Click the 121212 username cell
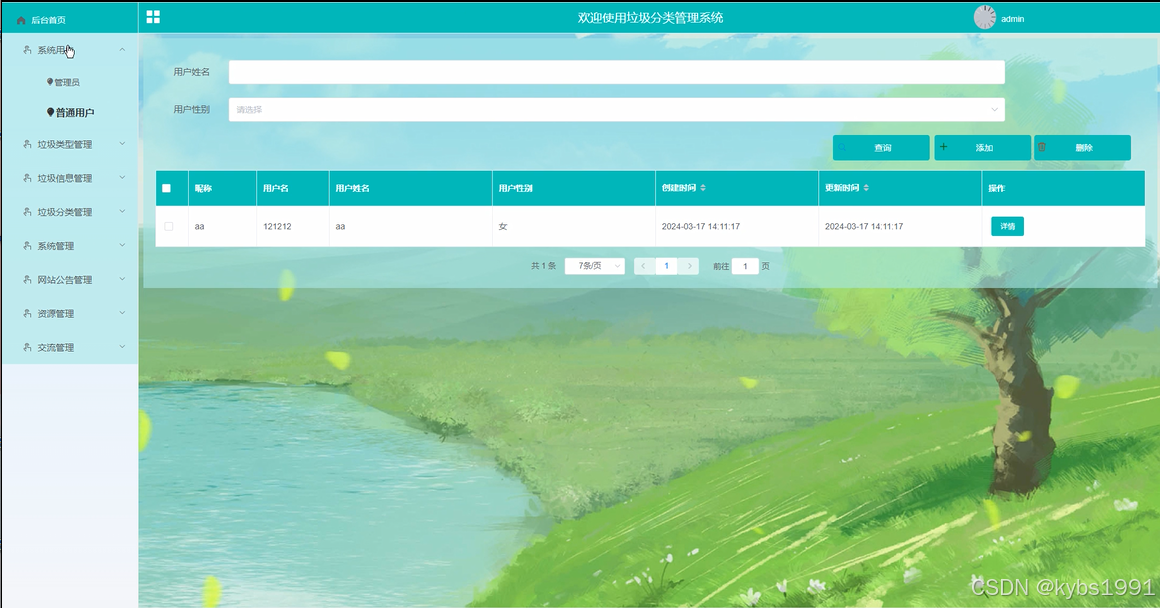 (x=277, y=226)
